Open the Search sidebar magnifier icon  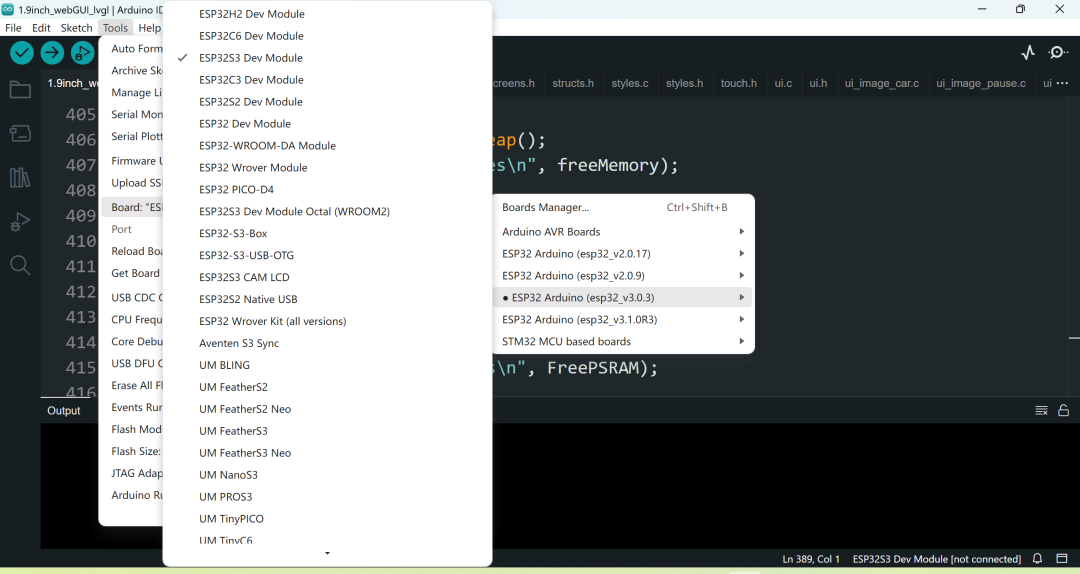pyautogui.click(x=20, y=265)
